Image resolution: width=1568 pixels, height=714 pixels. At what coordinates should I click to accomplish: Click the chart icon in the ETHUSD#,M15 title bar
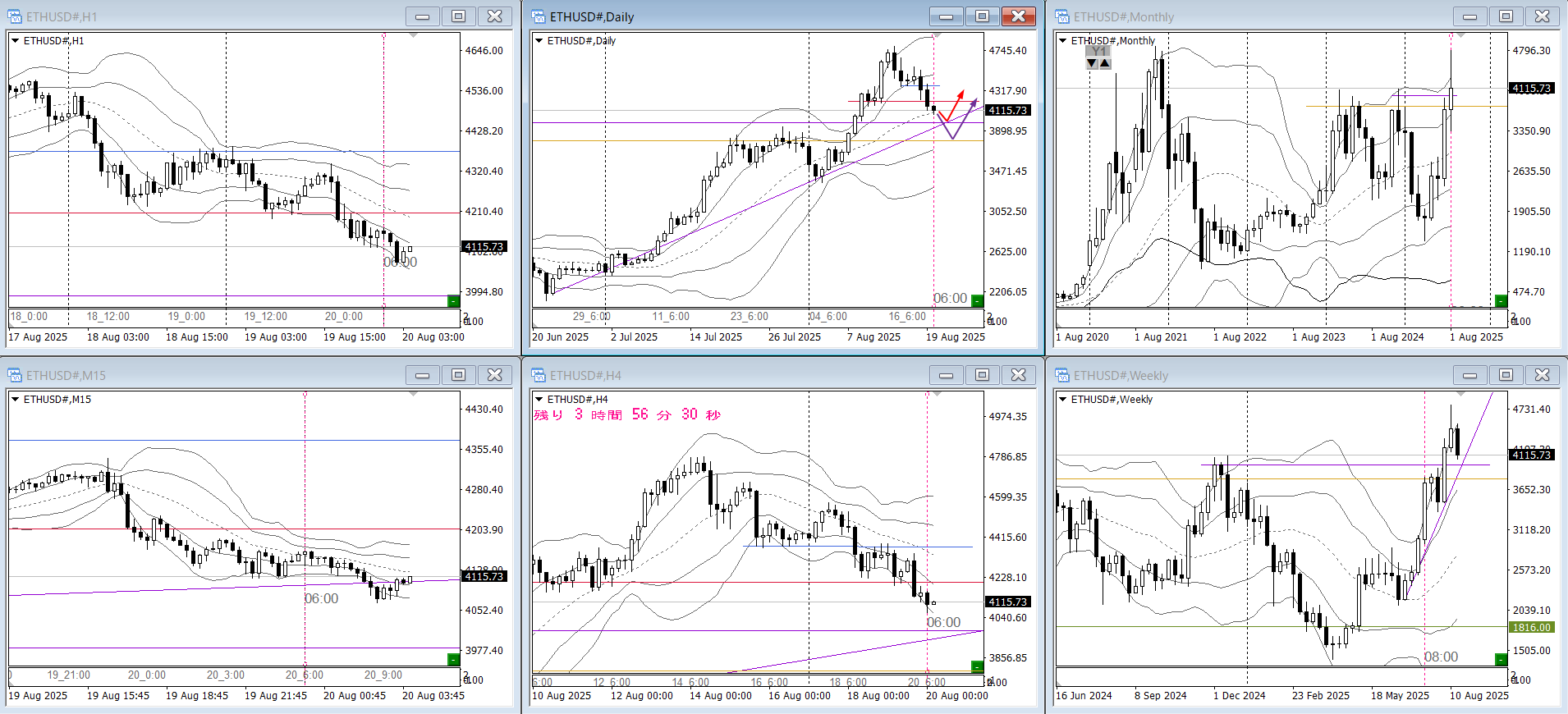pos(15,375)
